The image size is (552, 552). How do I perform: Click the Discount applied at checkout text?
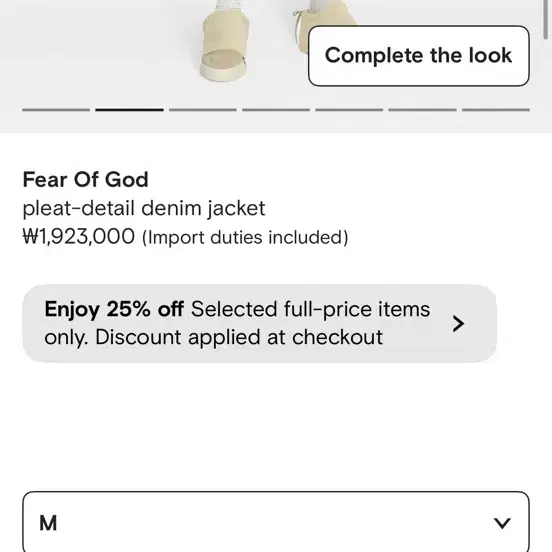pyautogui.click(x=239, y=338)
